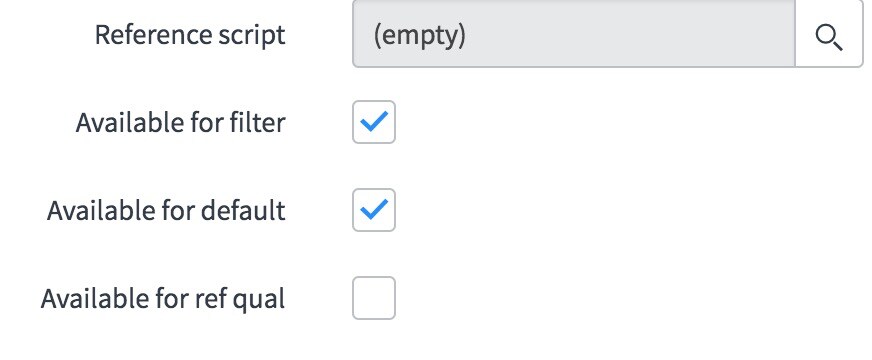Click the (empty) placeholder text
Image resolution: width=872 pixels, height=360 pixels.
419,36
